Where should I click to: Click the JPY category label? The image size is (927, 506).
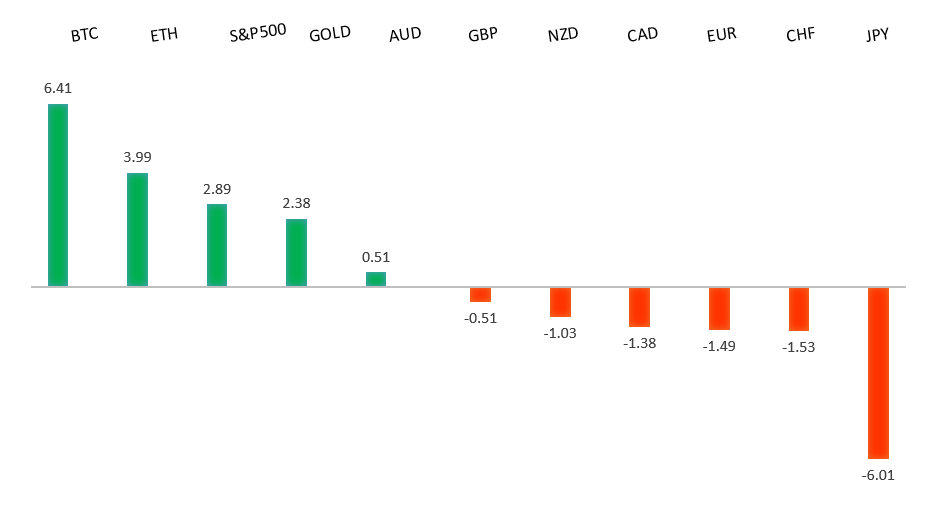[878, 35]
